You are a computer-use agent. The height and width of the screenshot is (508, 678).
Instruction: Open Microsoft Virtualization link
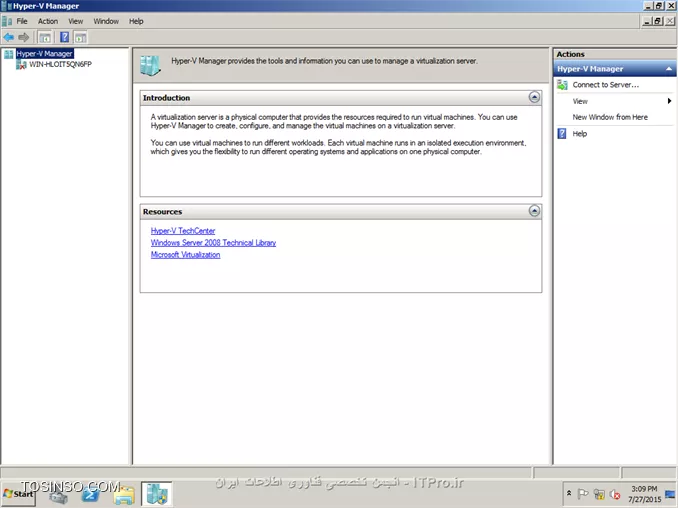185,255
